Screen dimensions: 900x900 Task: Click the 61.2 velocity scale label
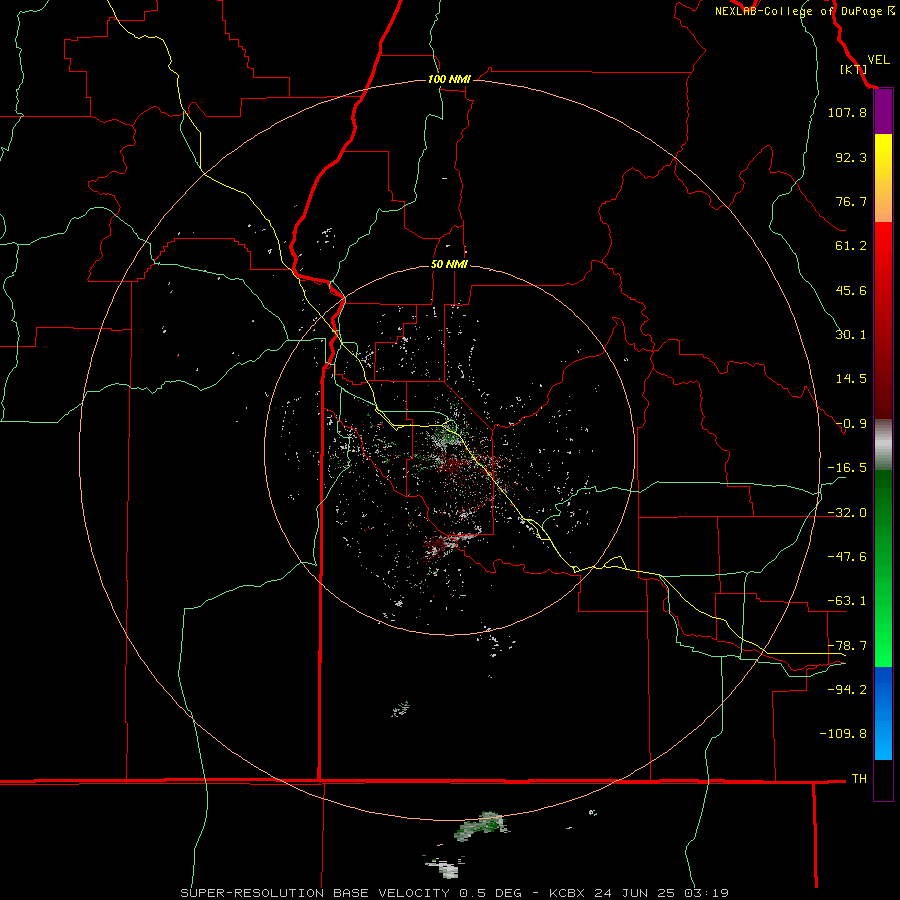click(851, 246)
